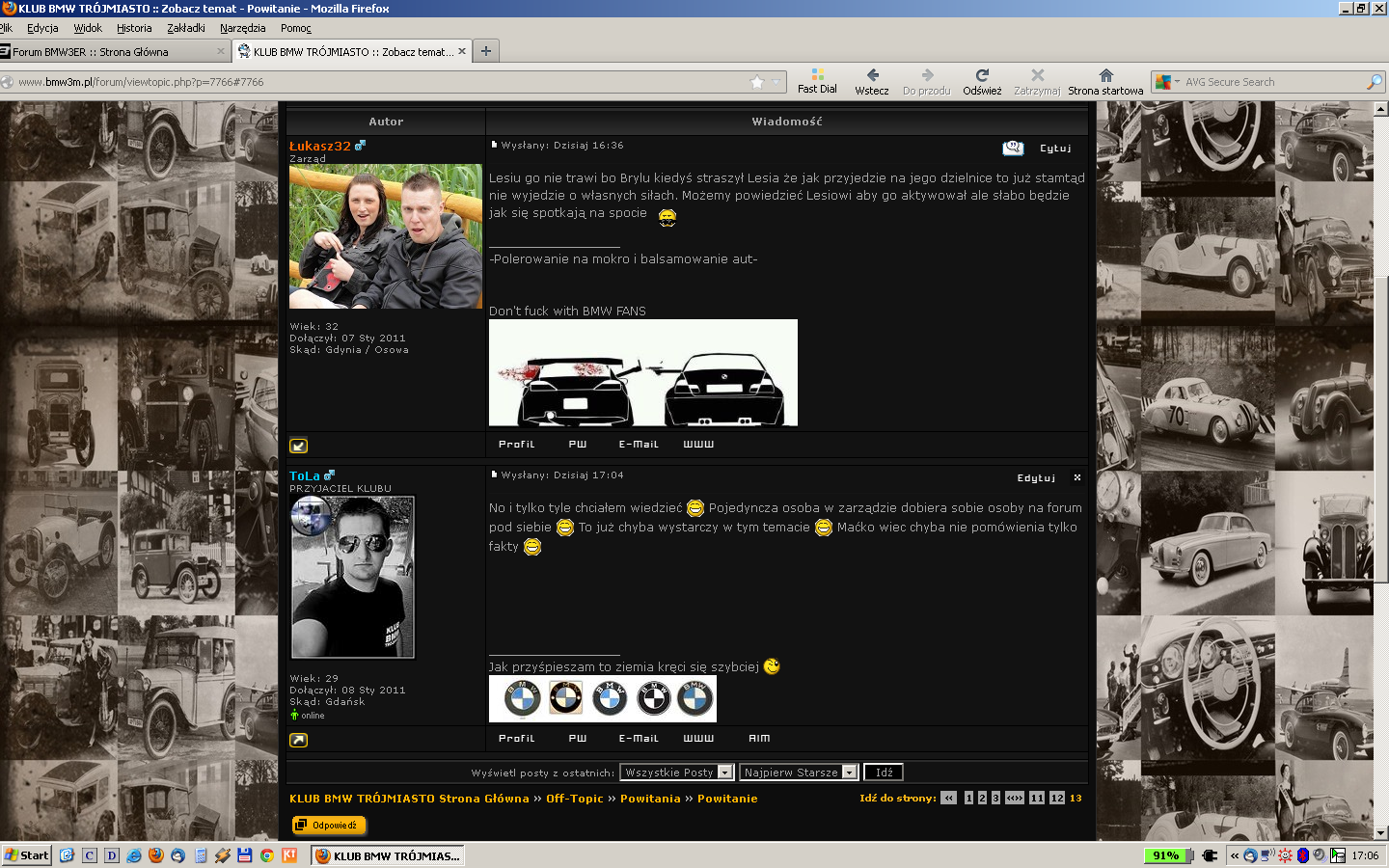This screenshot has height=868, width=1389.
Task: Edit ToLa's post with Edytuj
Action: tap(1036, 478)
